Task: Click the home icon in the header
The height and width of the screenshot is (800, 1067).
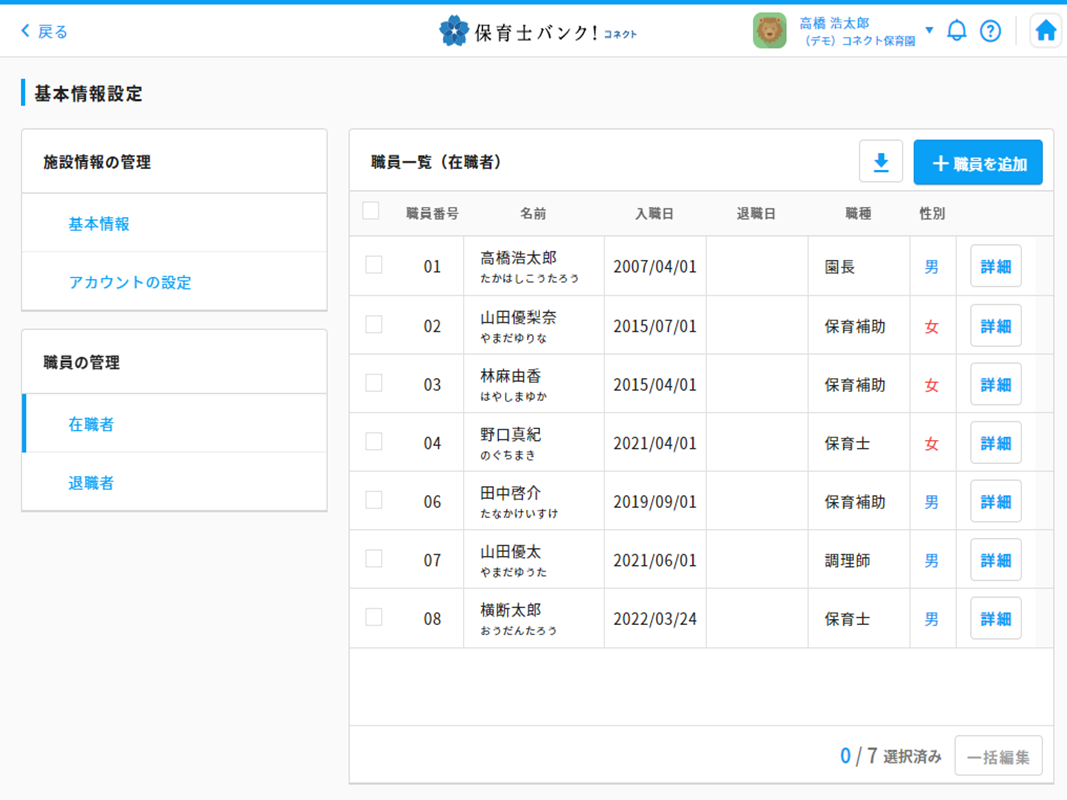Action: [x=1045, y=31]
